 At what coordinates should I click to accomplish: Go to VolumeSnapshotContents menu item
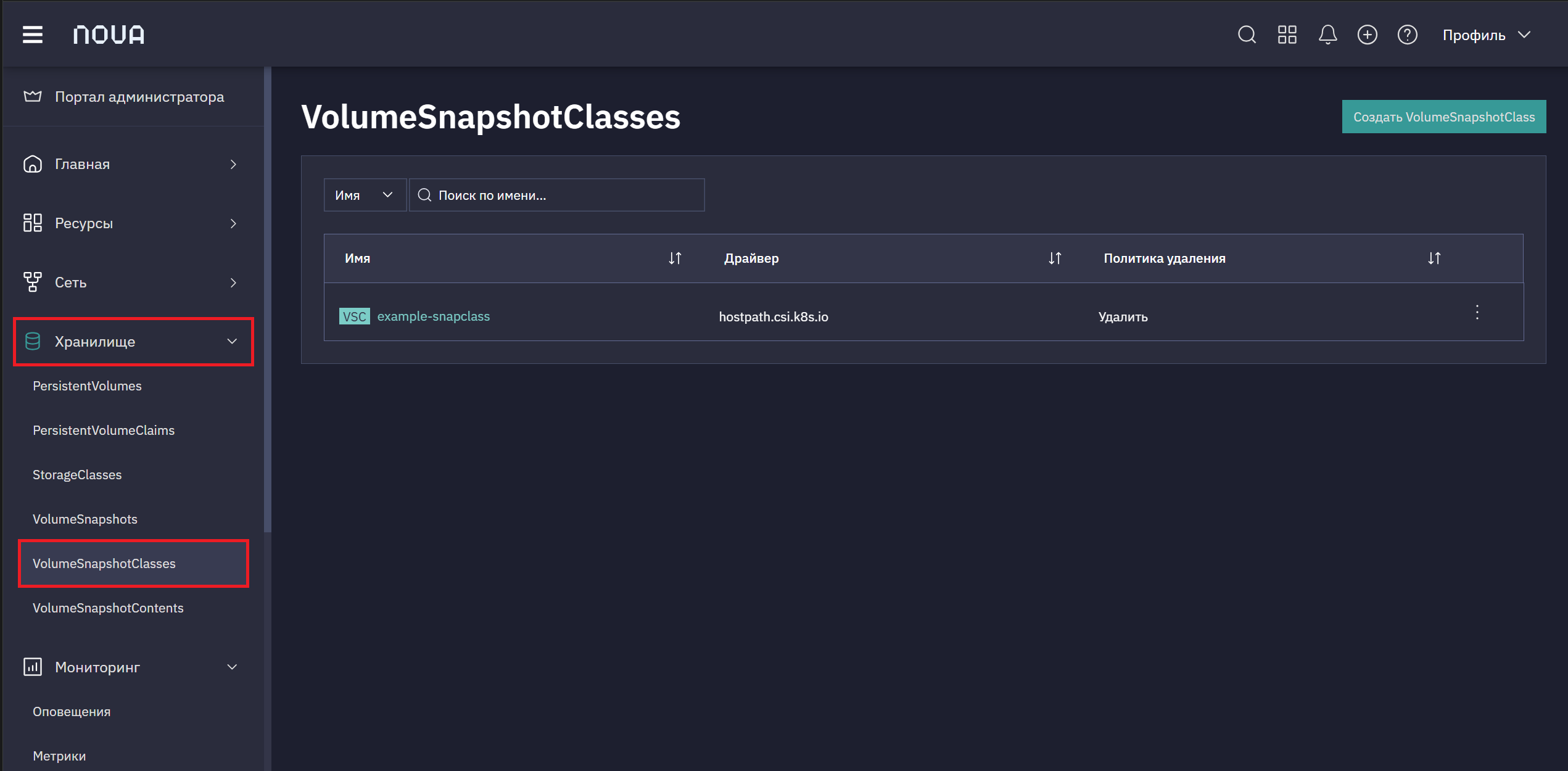click(x=108, y=608)
